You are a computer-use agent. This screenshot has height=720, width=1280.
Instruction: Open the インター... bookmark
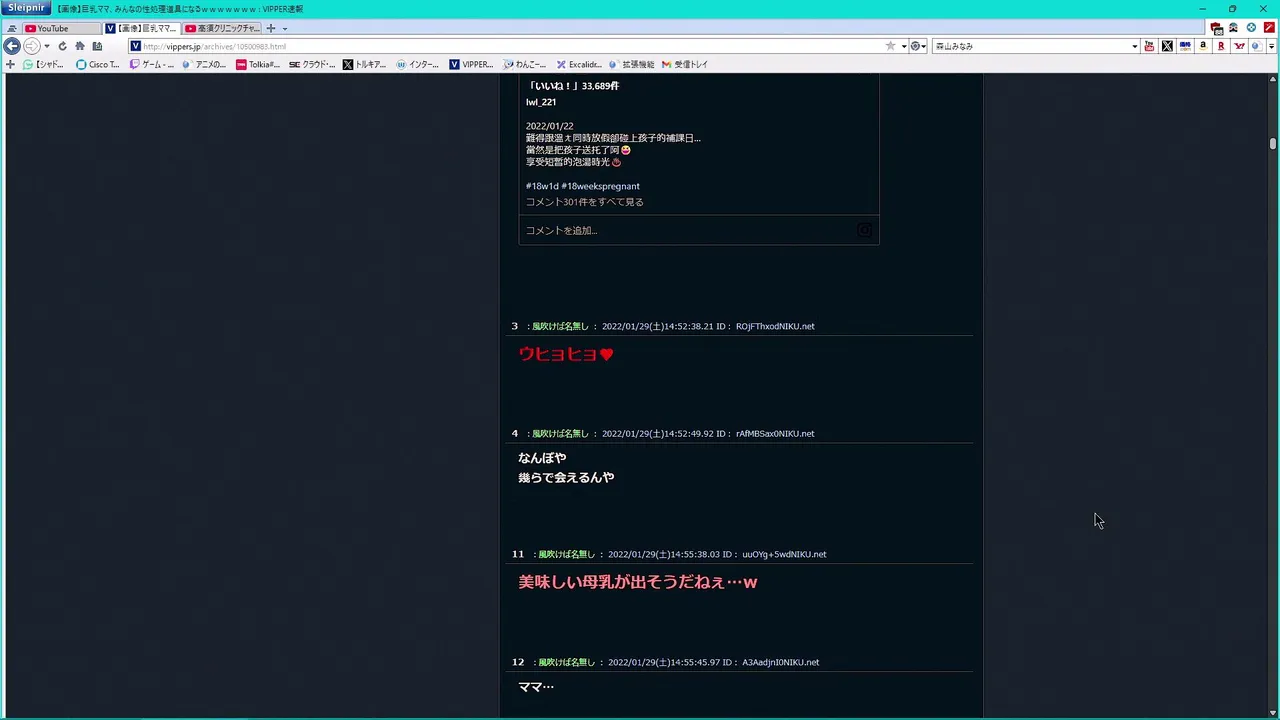pos(418,64)
